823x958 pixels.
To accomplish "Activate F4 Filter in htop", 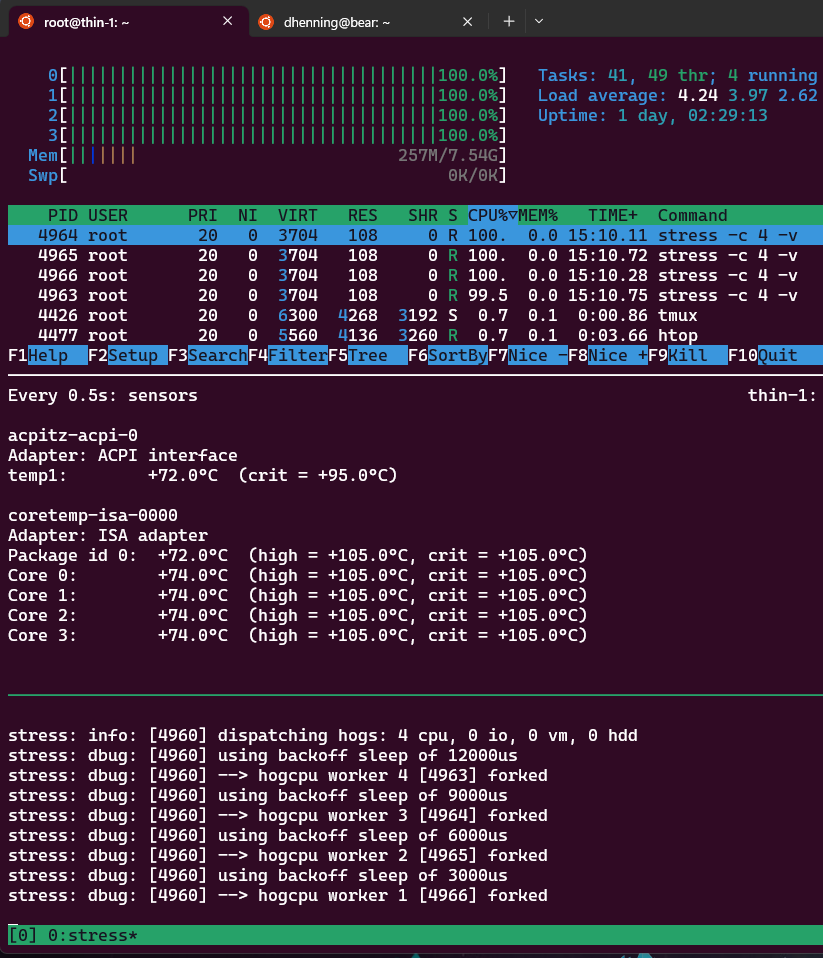I will (x=288, y=356).
